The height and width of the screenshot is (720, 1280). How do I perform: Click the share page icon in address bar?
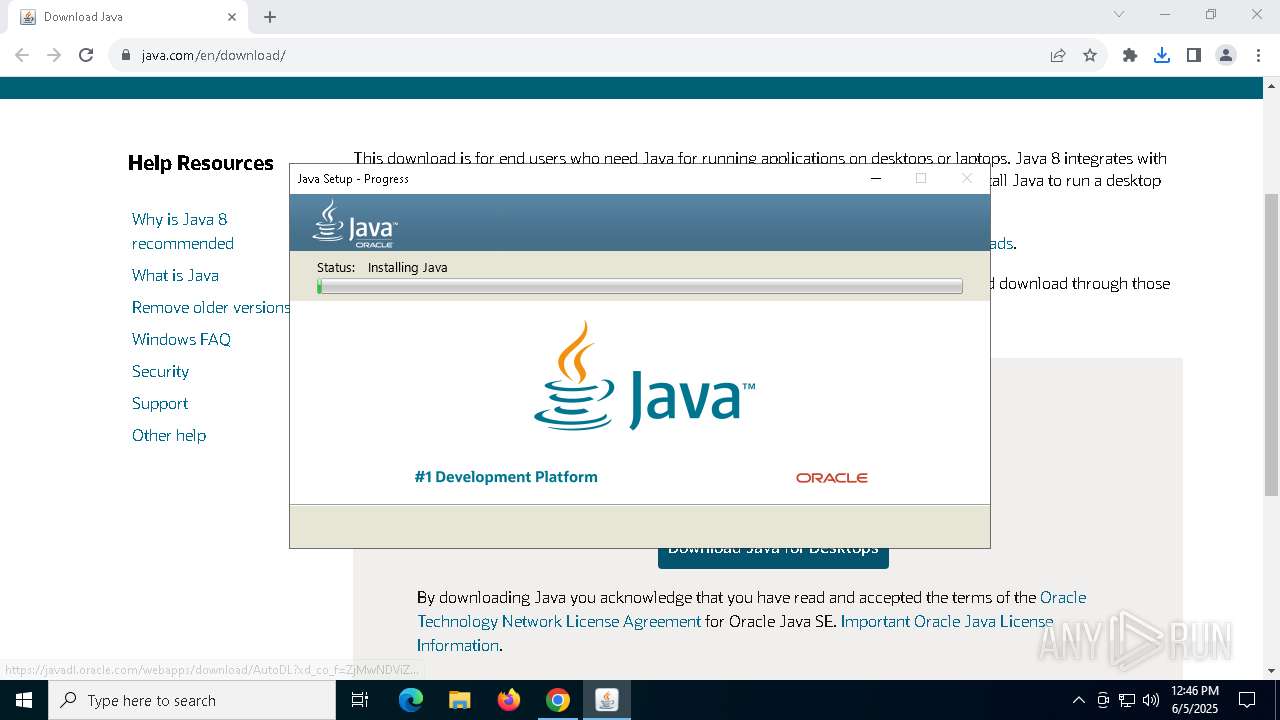1058,55
